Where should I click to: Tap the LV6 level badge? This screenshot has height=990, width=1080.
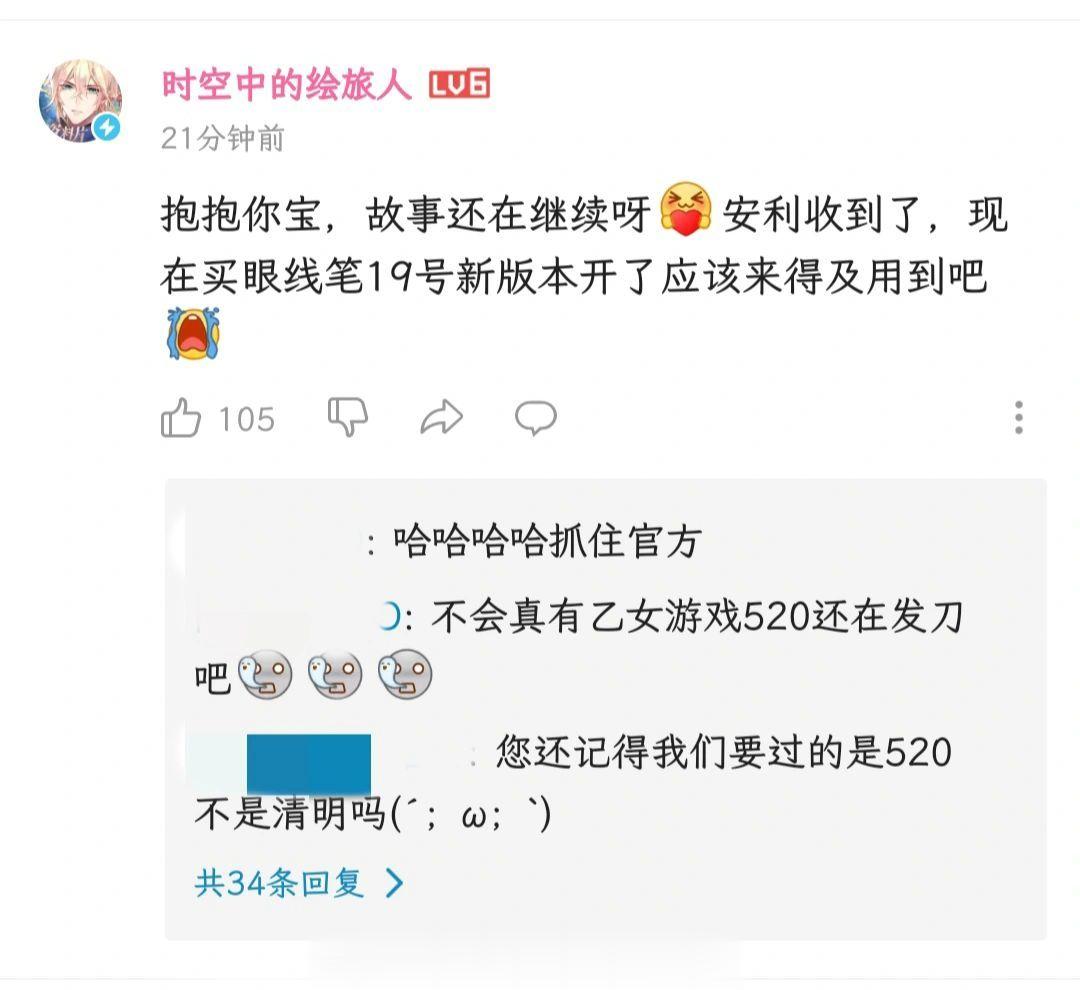pos(459,84)
